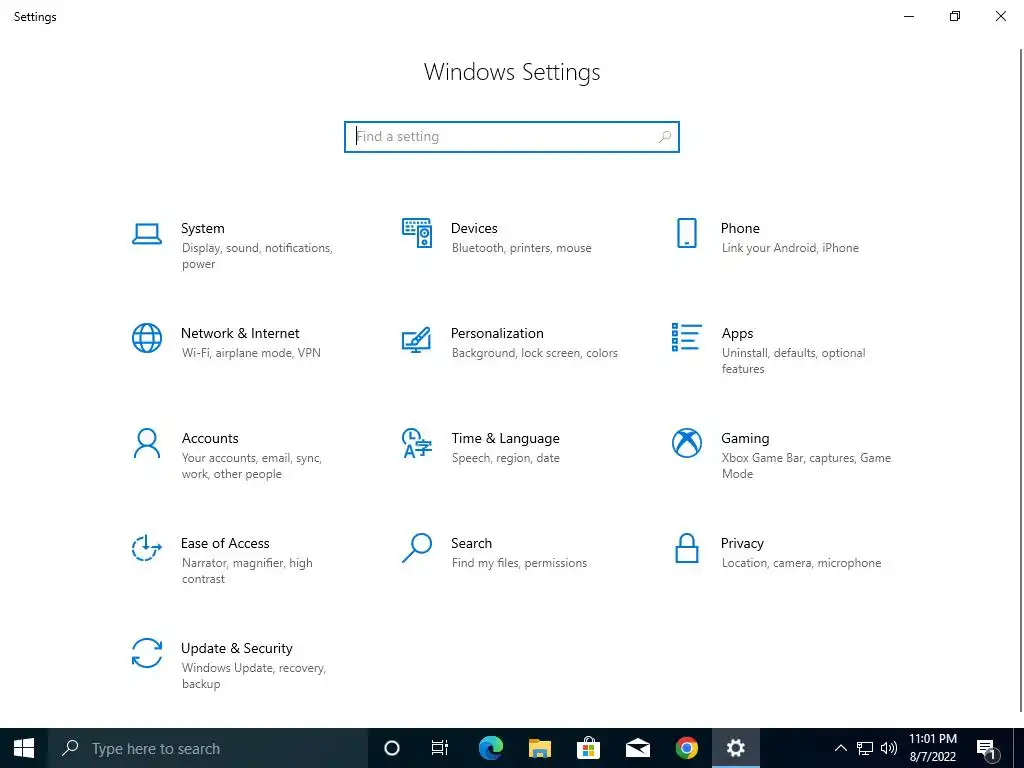This screenshot has width=1024, height=768.
Task: Open the Ease of Access icon
Action: 147,547
